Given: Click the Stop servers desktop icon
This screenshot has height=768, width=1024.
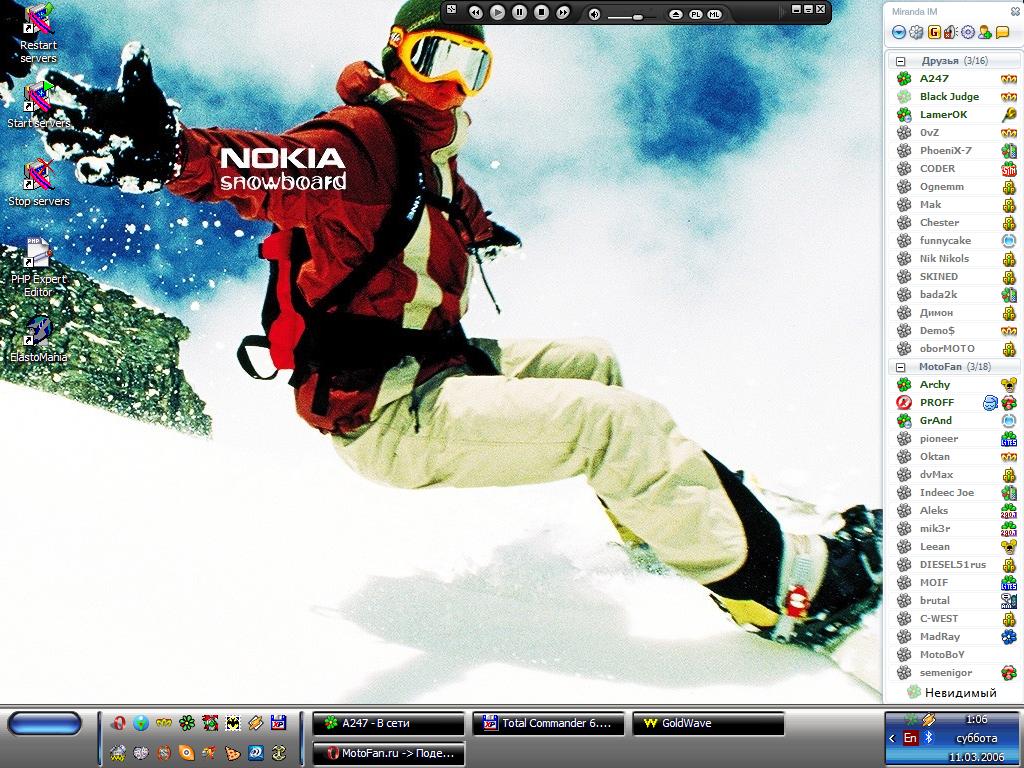Looking at the screenshot, I should click(x=38, y=183).
